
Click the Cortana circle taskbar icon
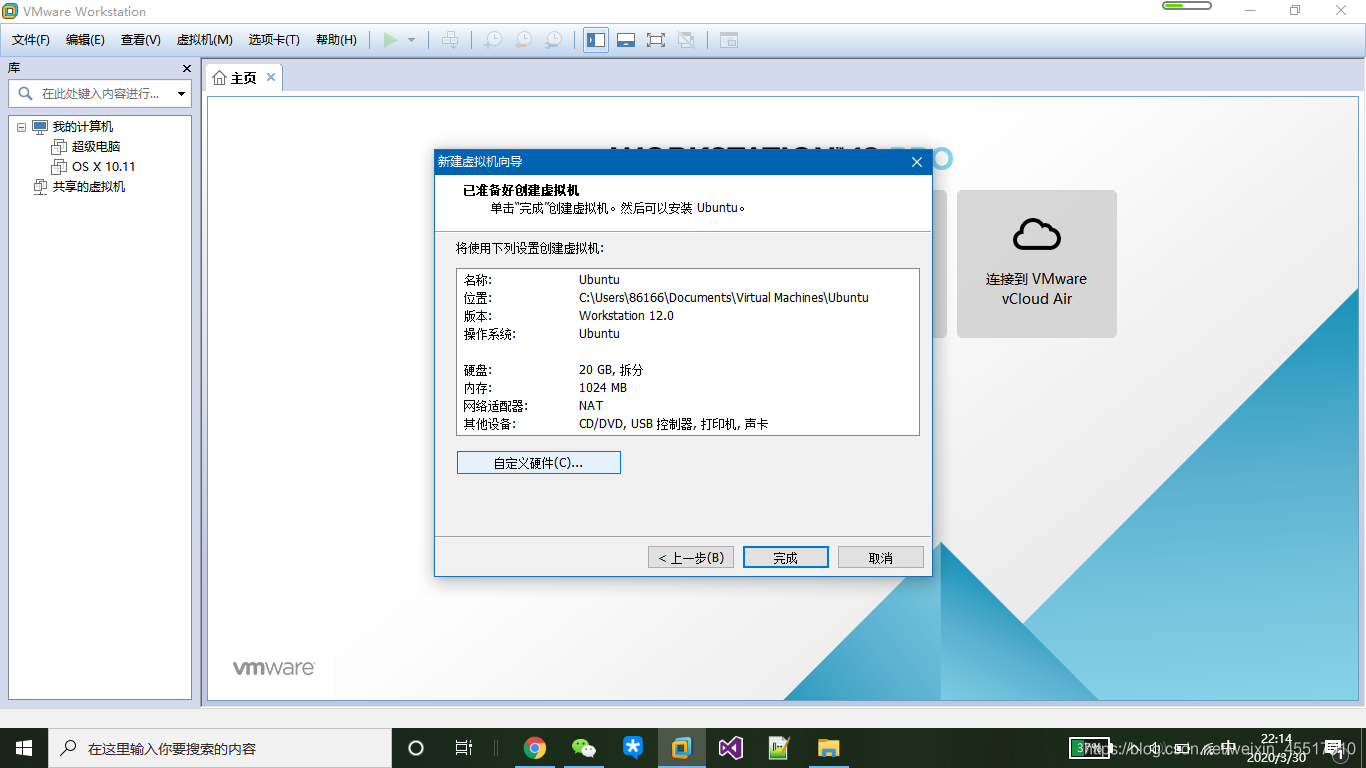click(416, 748)
